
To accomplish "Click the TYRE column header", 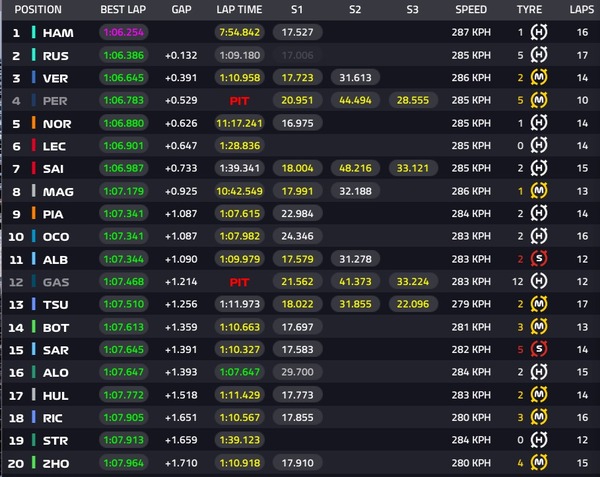I will [529, 10].
